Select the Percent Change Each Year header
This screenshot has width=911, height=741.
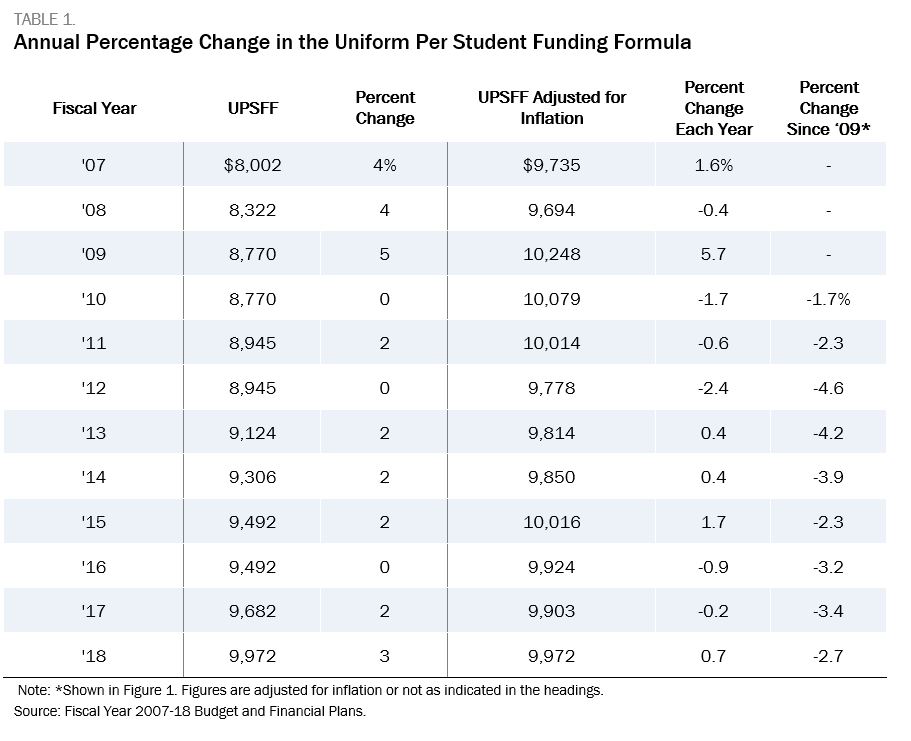click(x=713, y=108)
